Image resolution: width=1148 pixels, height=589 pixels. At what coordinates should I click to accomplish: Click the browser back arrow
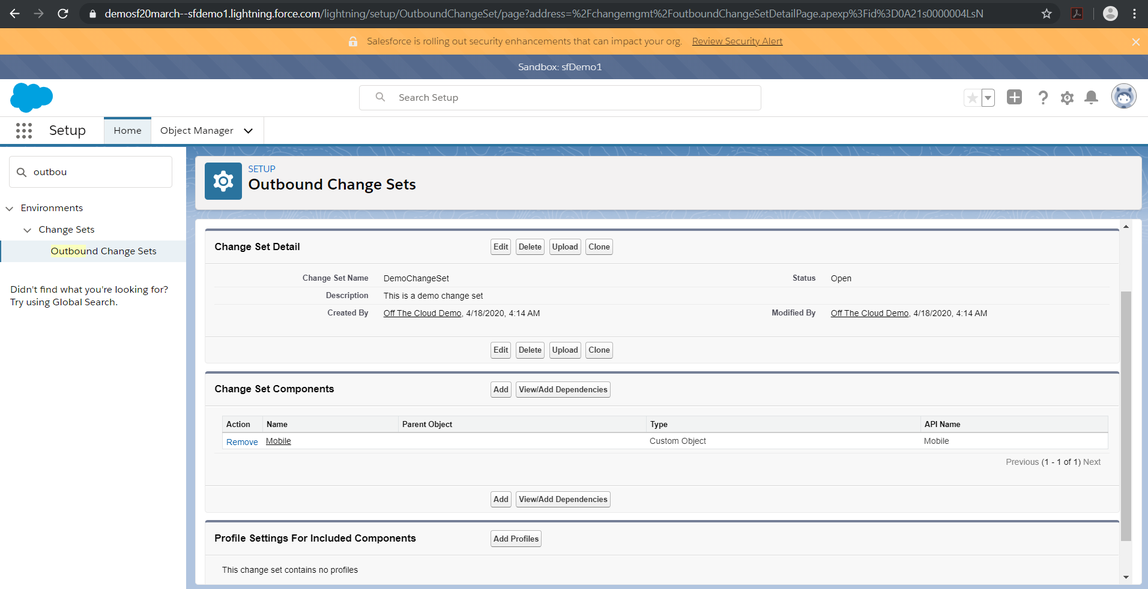click(x=14, y=13)
